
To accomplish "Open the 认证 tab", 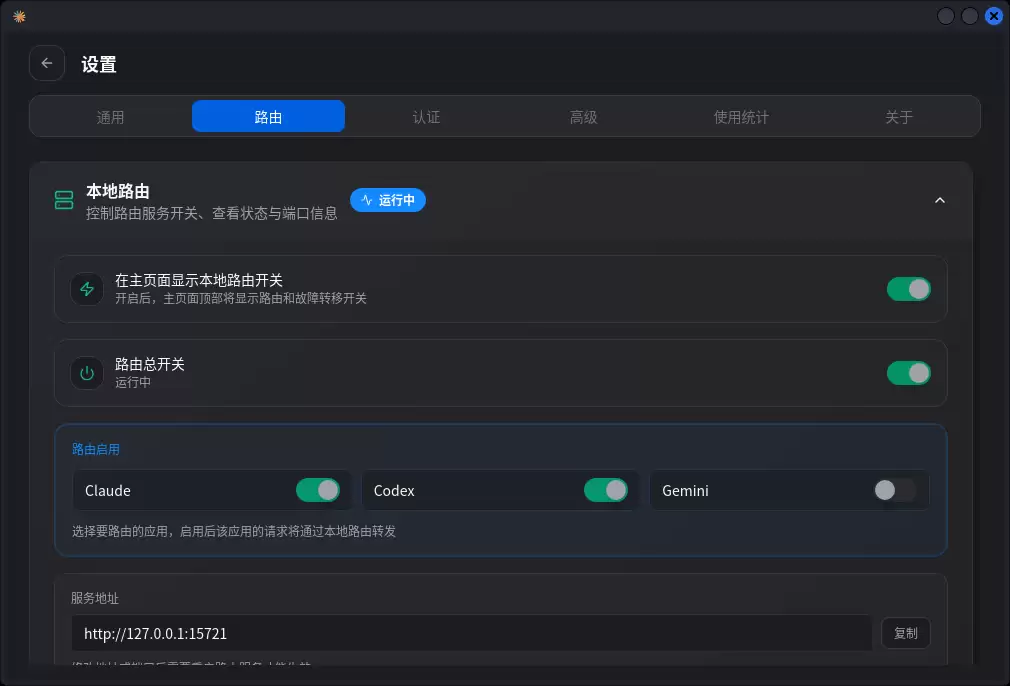I will coord(426,117).
